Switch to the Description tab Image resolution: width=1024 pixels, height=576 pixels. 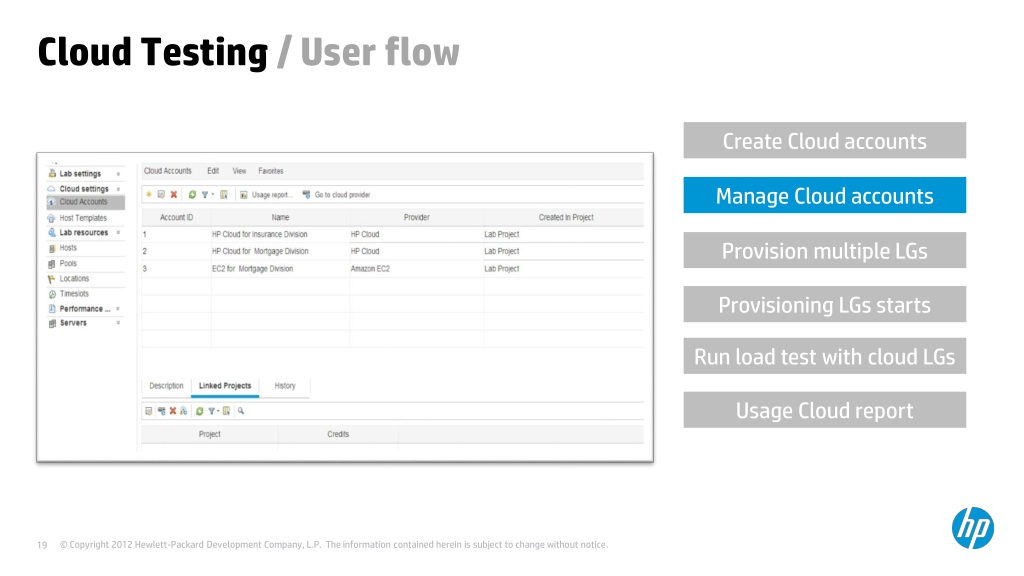(x=166, y=386)
